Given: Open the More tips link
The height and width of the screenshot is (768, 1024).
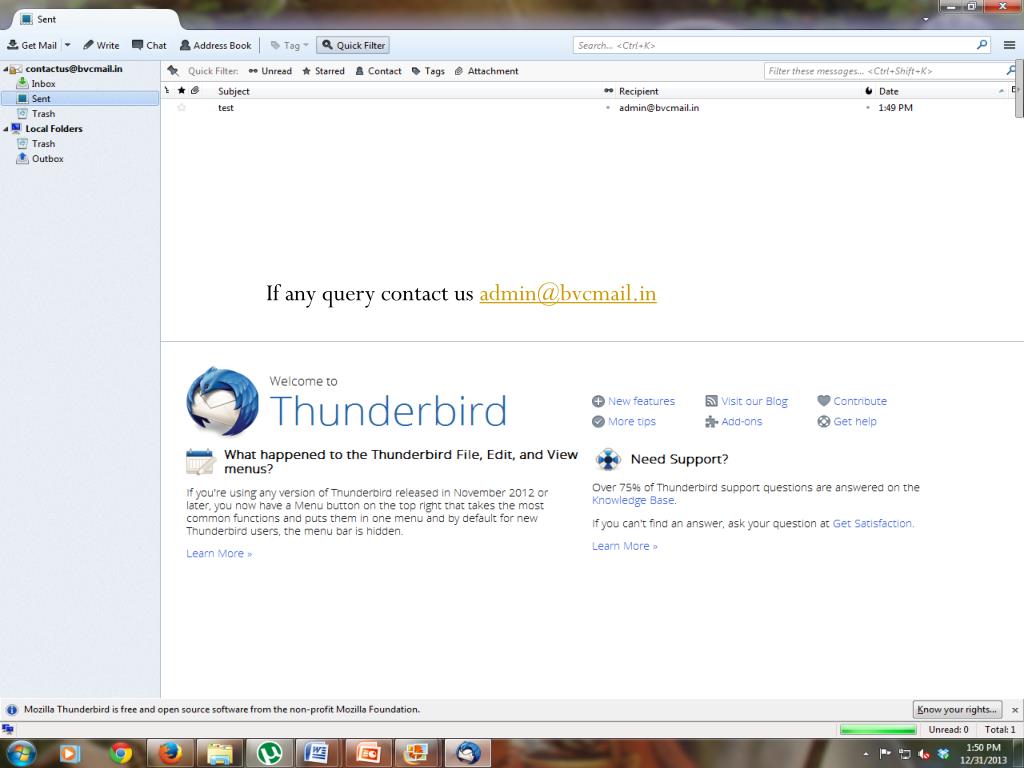Looking at the screenshot, I should click(624, 421).
